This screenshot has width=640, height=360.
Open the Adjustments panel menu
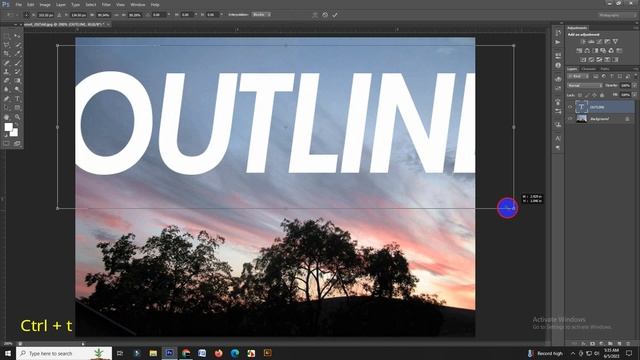click(x=636, y=28)
